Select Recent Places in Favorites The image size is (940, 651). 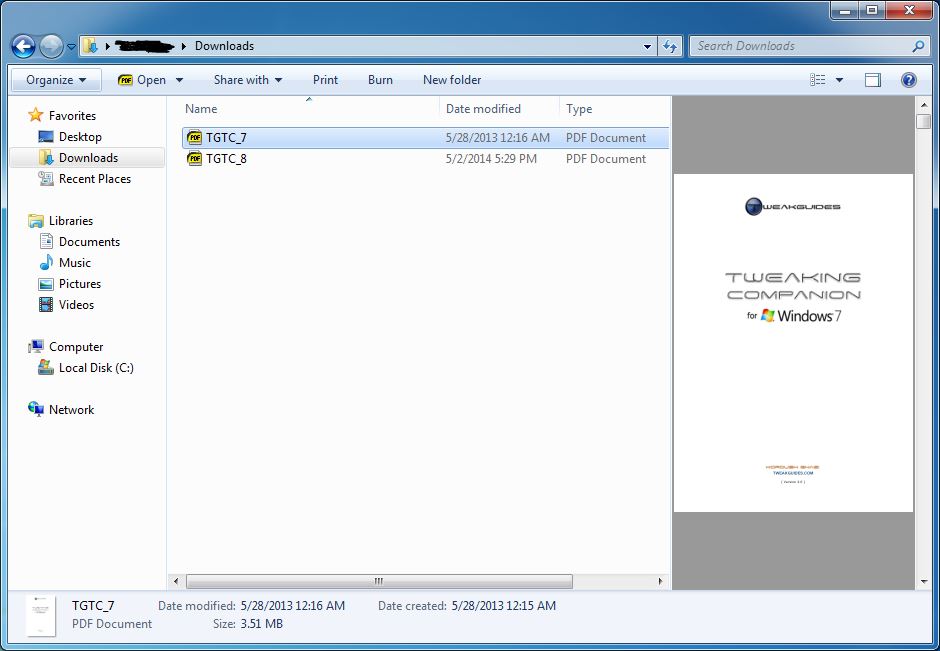pos(95,179)
